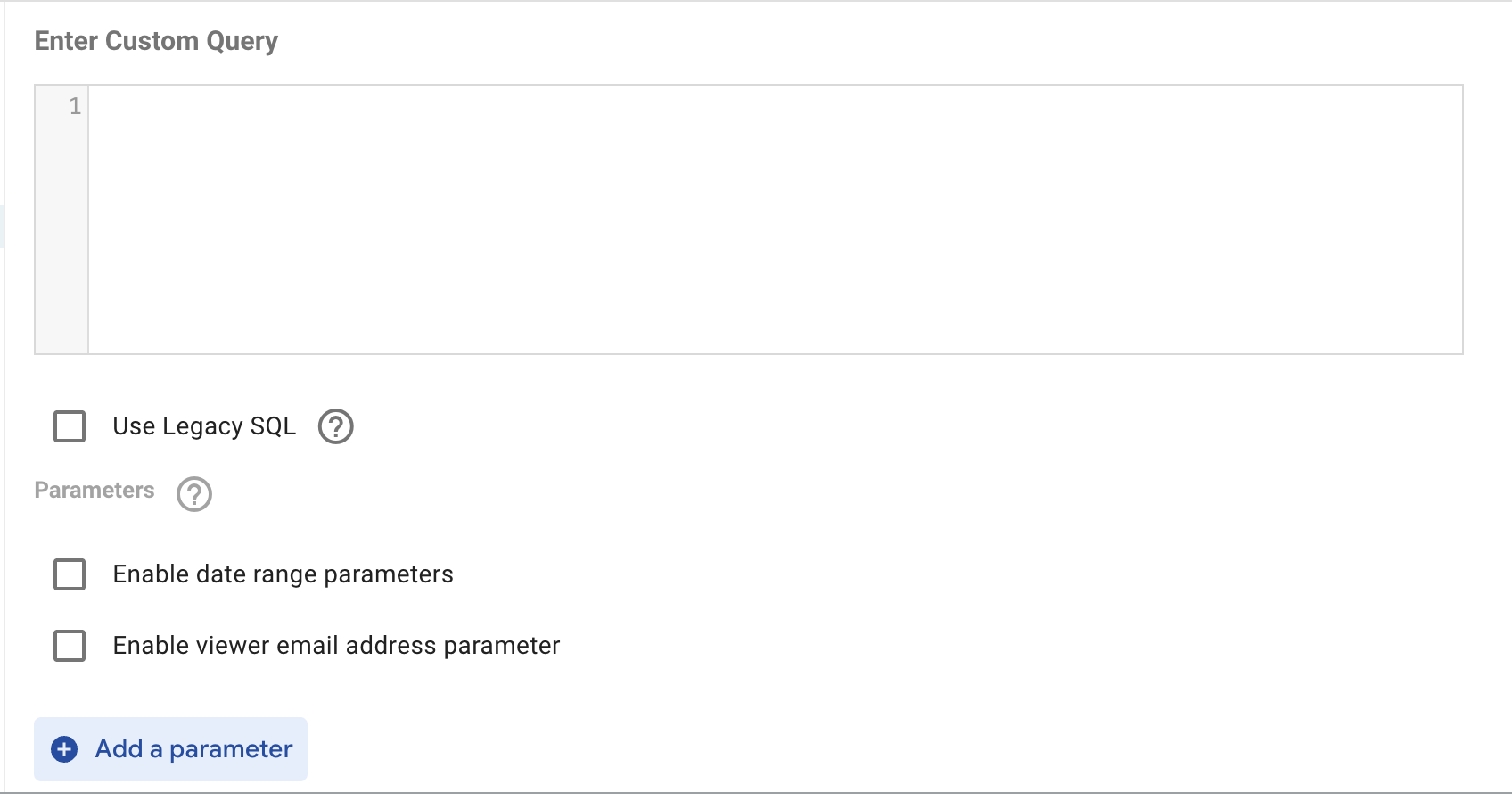Click the Parameters section heading
The height and width of the screenshot is (801, 1512).
[x=94, y=491]
